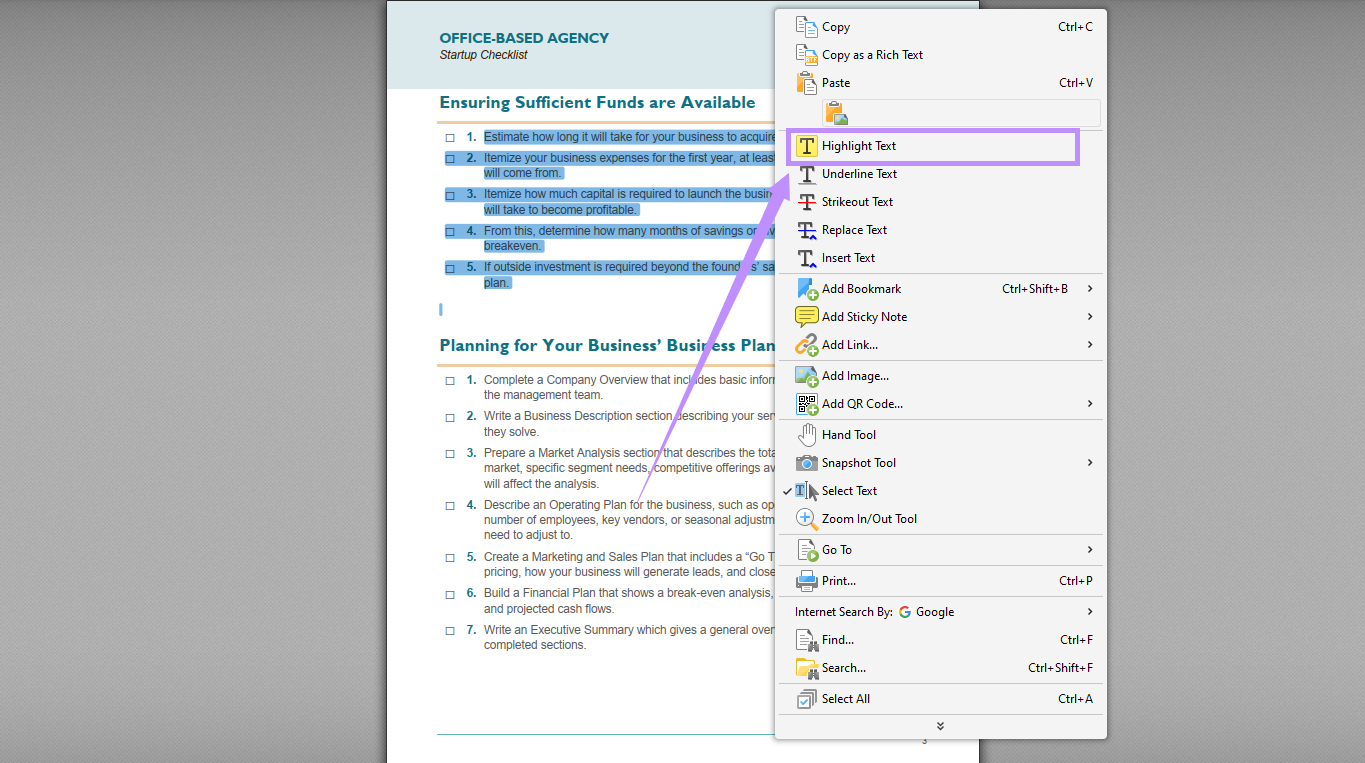
Task: Select the Highlight Text tool
Action: tap(862, 145)
